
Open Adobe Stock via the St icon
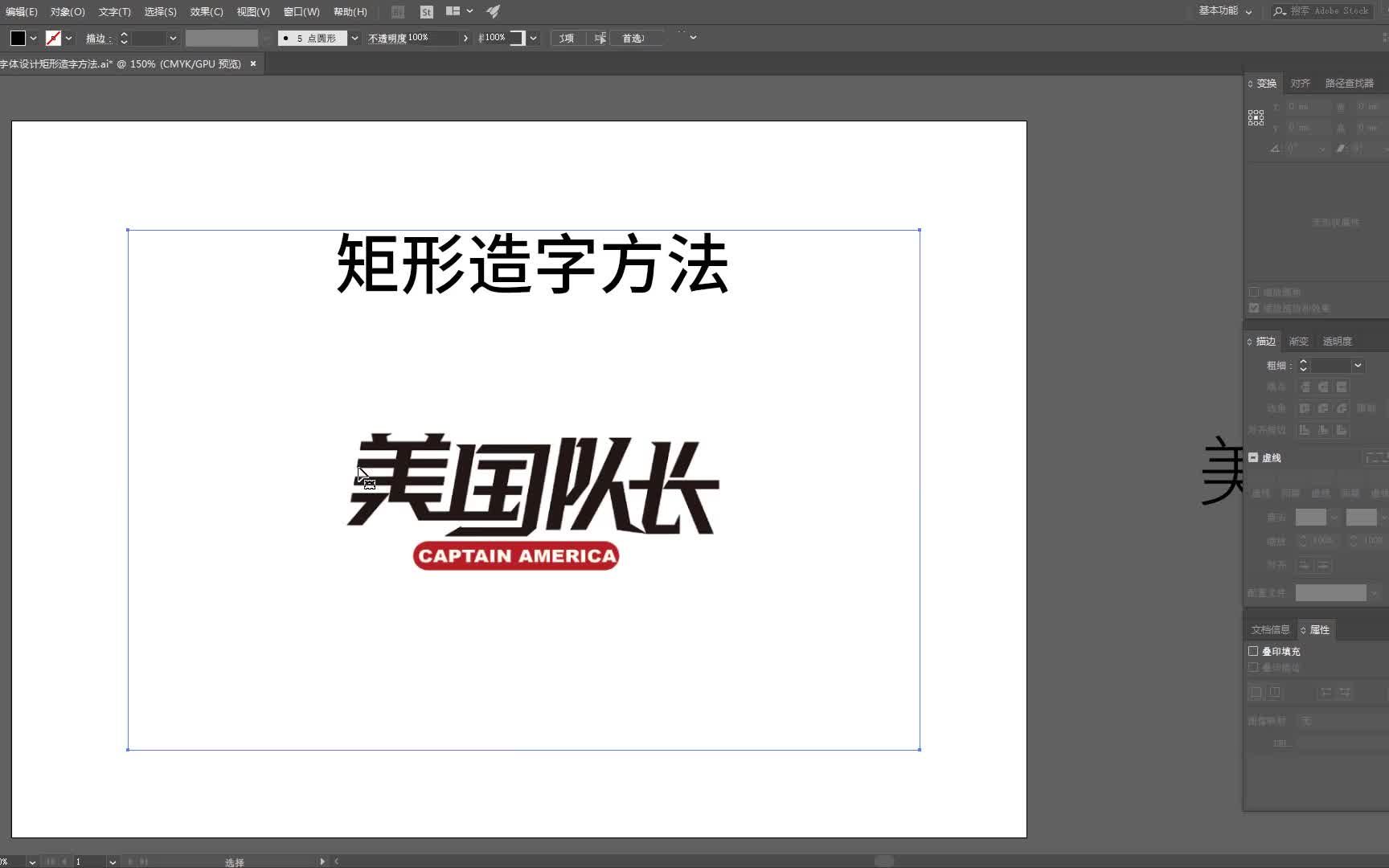click(427, 12)
